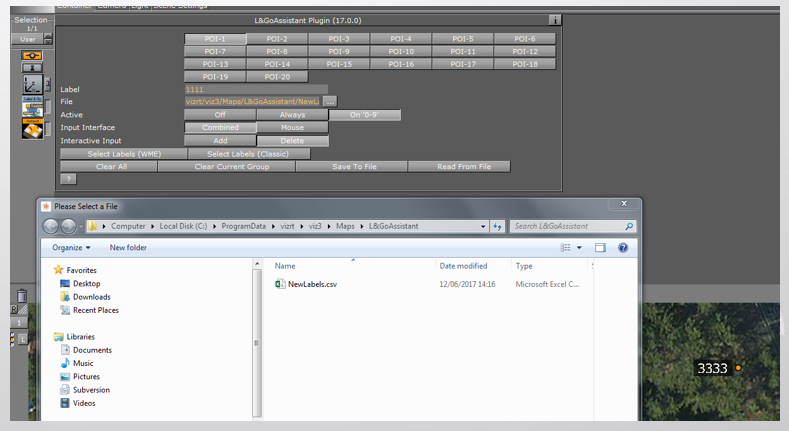The height and width of the screenshot is (431, 789).
Task: Click the question mark help button
Action: (68, 179)
